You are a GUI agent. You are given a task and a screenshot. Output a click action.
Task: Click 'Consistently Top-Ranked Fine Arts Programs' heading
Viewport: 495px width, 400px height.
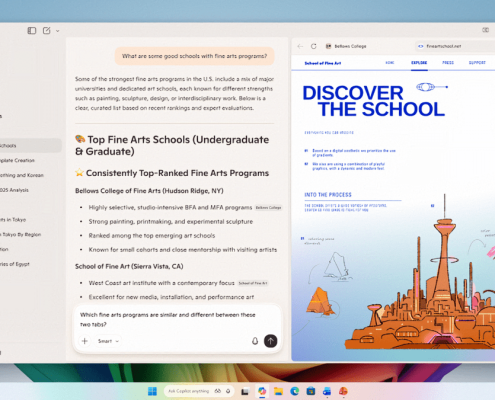pyautogui.click(x=172, y=173)
